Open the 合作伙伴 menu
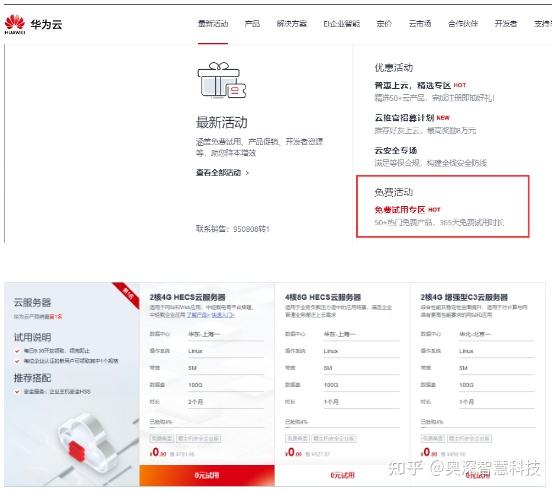The image size is (555, 492). [463, 24]
